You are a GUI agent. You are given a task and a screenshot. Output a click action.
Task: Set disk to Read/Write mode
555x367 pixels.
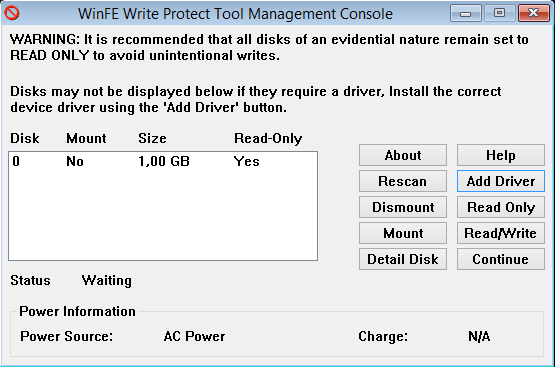500,233
